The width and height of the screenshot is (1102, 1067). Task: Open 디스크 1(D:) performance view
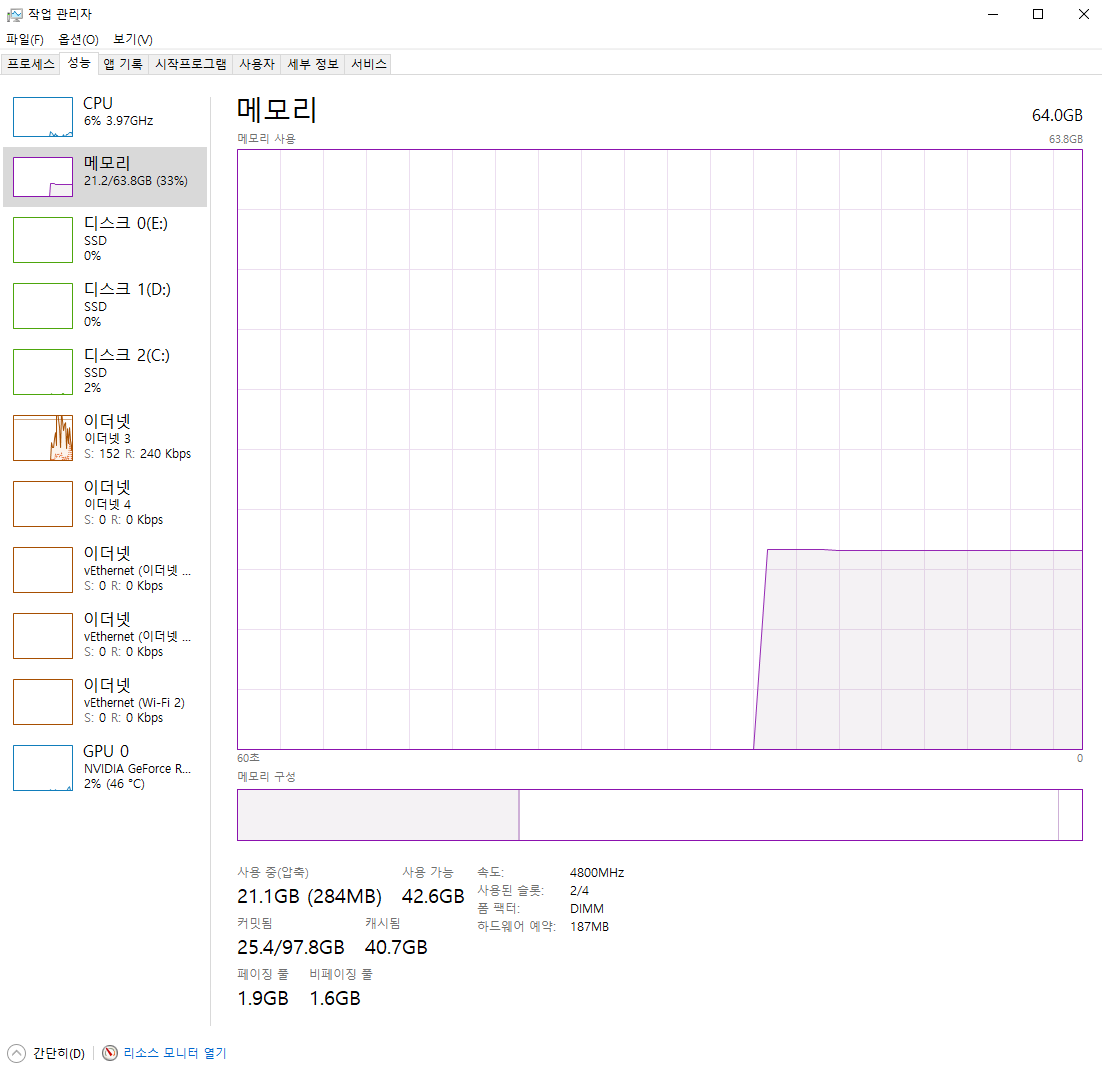[x=105, y=305]
